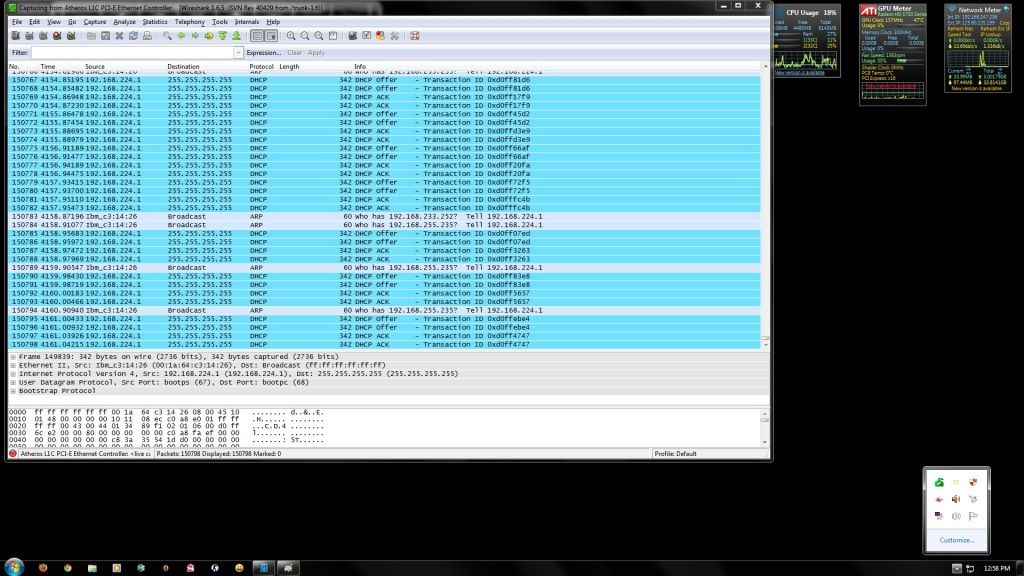Open the Windows Start button

(14, 567)
